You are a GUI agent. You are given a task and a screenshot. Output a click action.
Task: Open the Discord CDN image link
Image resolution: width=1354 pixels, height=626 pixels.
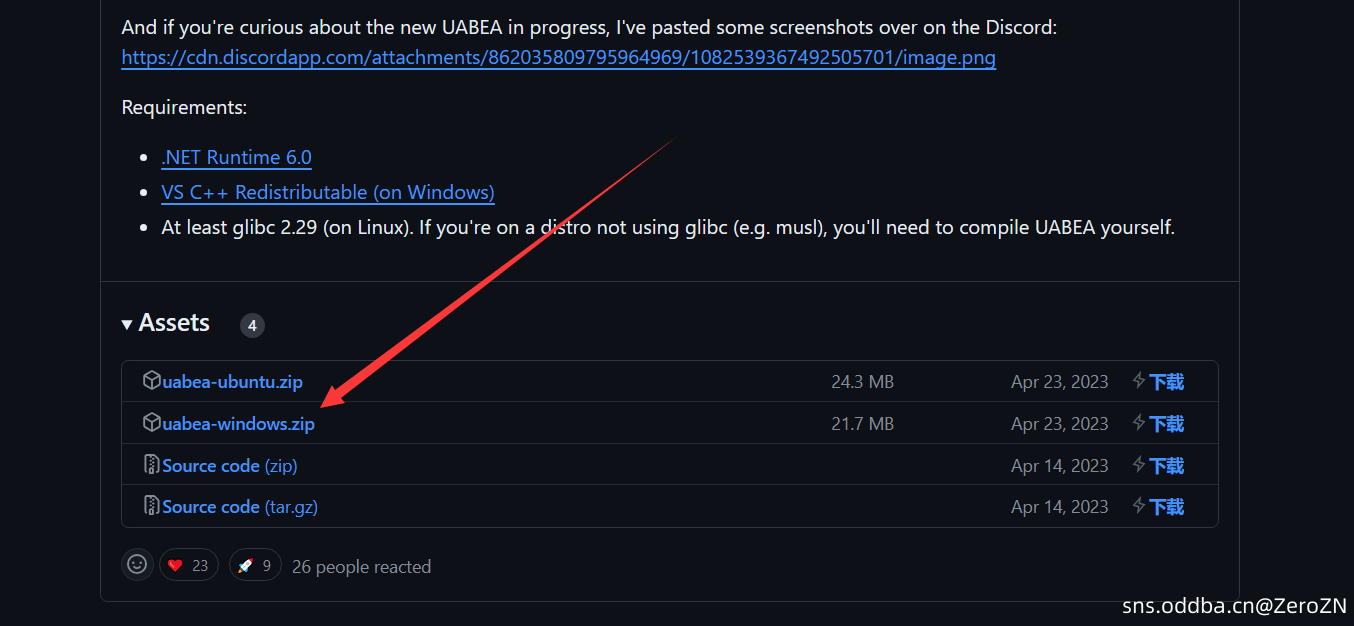point(558,57)
